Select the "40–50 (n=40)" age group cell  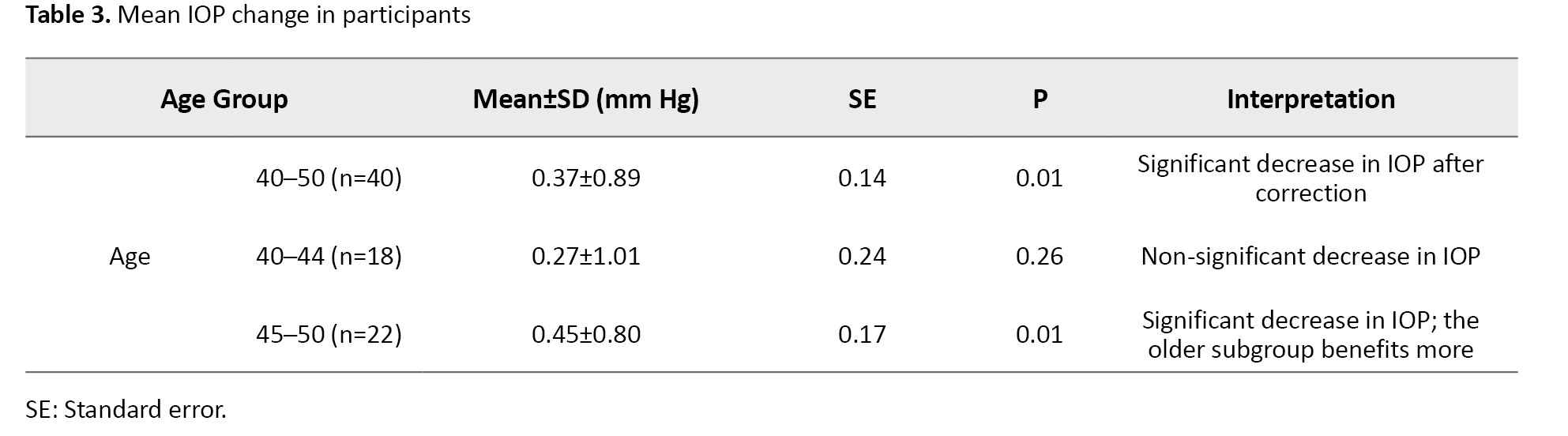[329, 179]
